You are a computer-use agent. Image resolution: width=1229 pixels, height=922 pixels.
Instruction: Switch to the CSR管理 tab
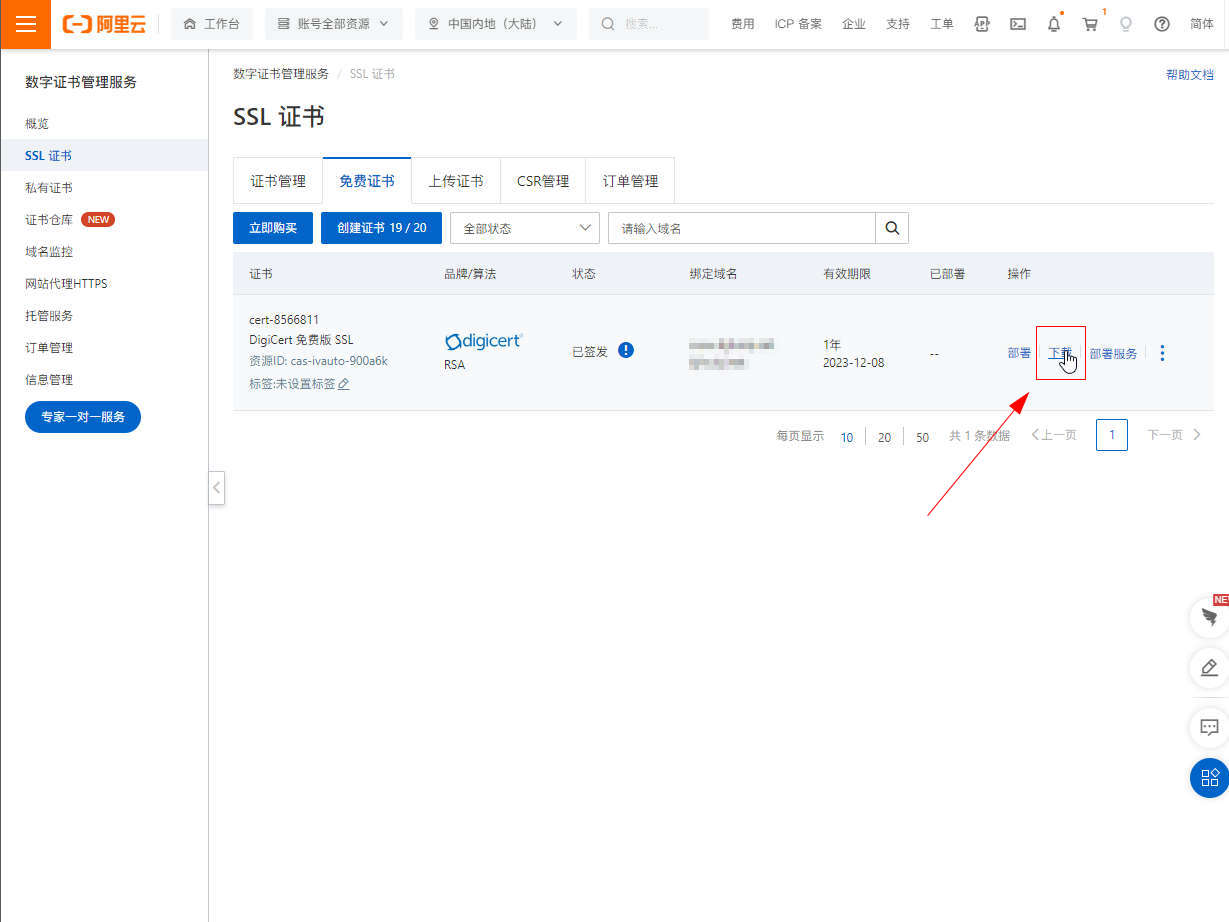[543, 181]
